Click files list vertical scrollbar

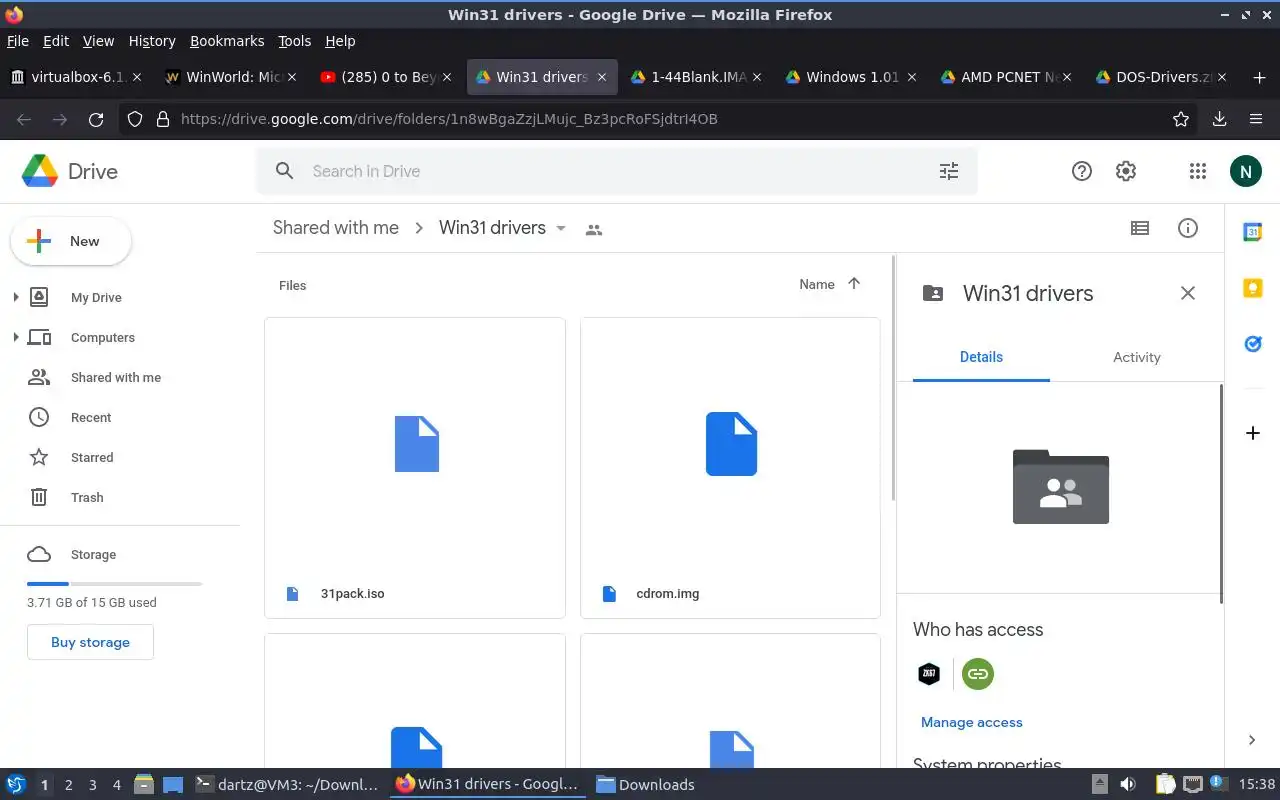click(893, 380)
